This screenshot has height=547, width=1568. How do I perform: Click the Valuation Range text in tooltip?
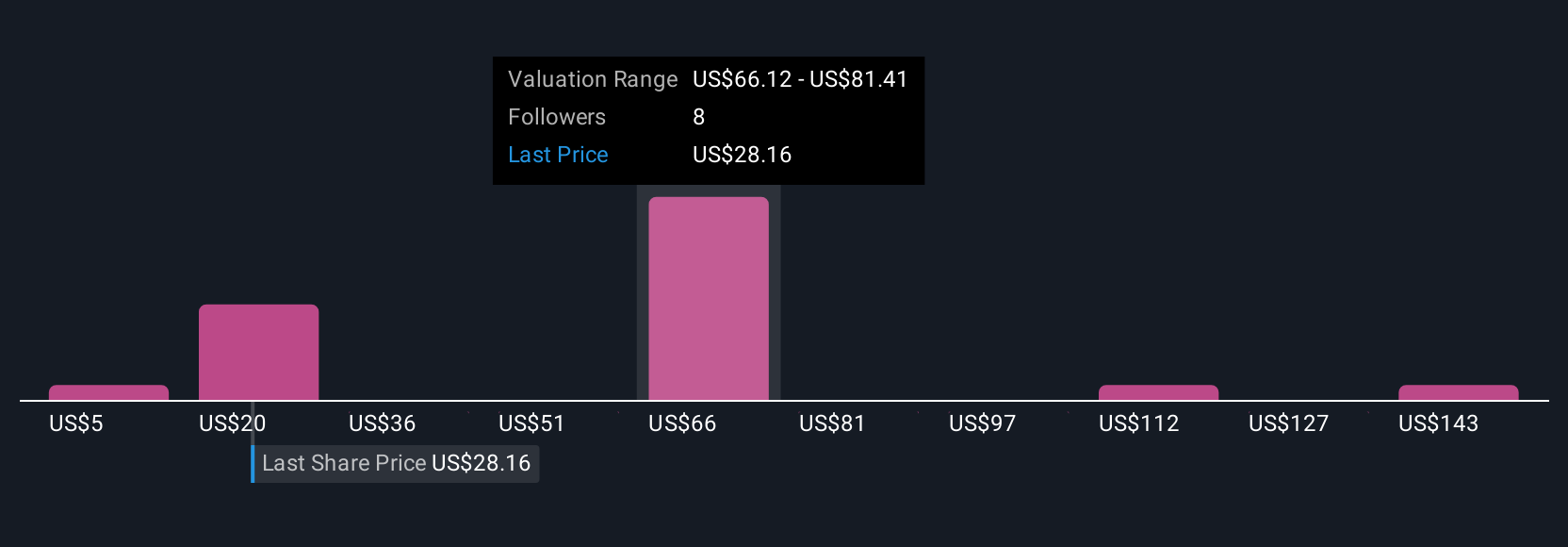pos(593,79)
